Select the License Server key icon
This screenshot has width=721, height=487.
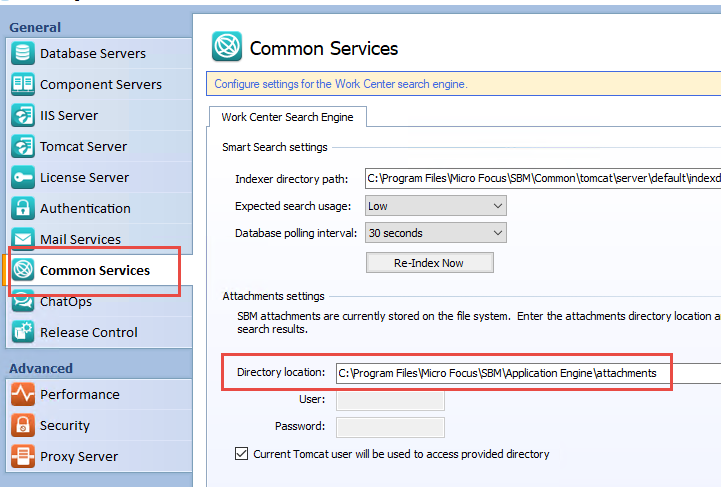(23, 178)
